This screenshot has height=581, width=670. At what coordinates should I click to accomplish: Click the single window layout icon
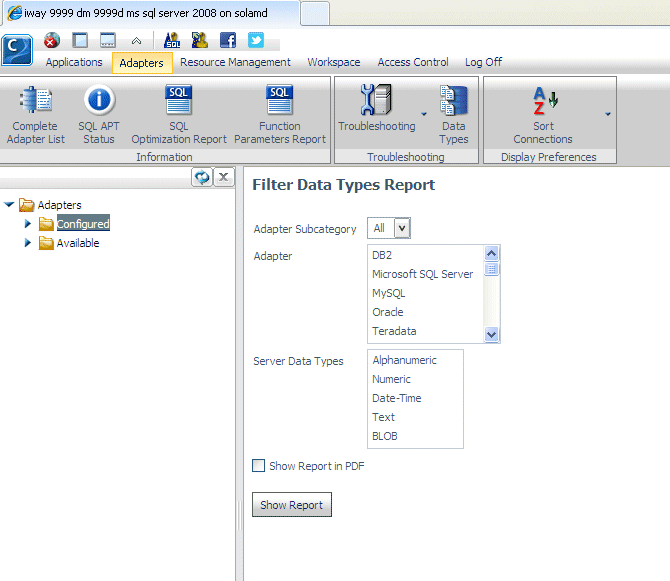click(x=80, y=41)
